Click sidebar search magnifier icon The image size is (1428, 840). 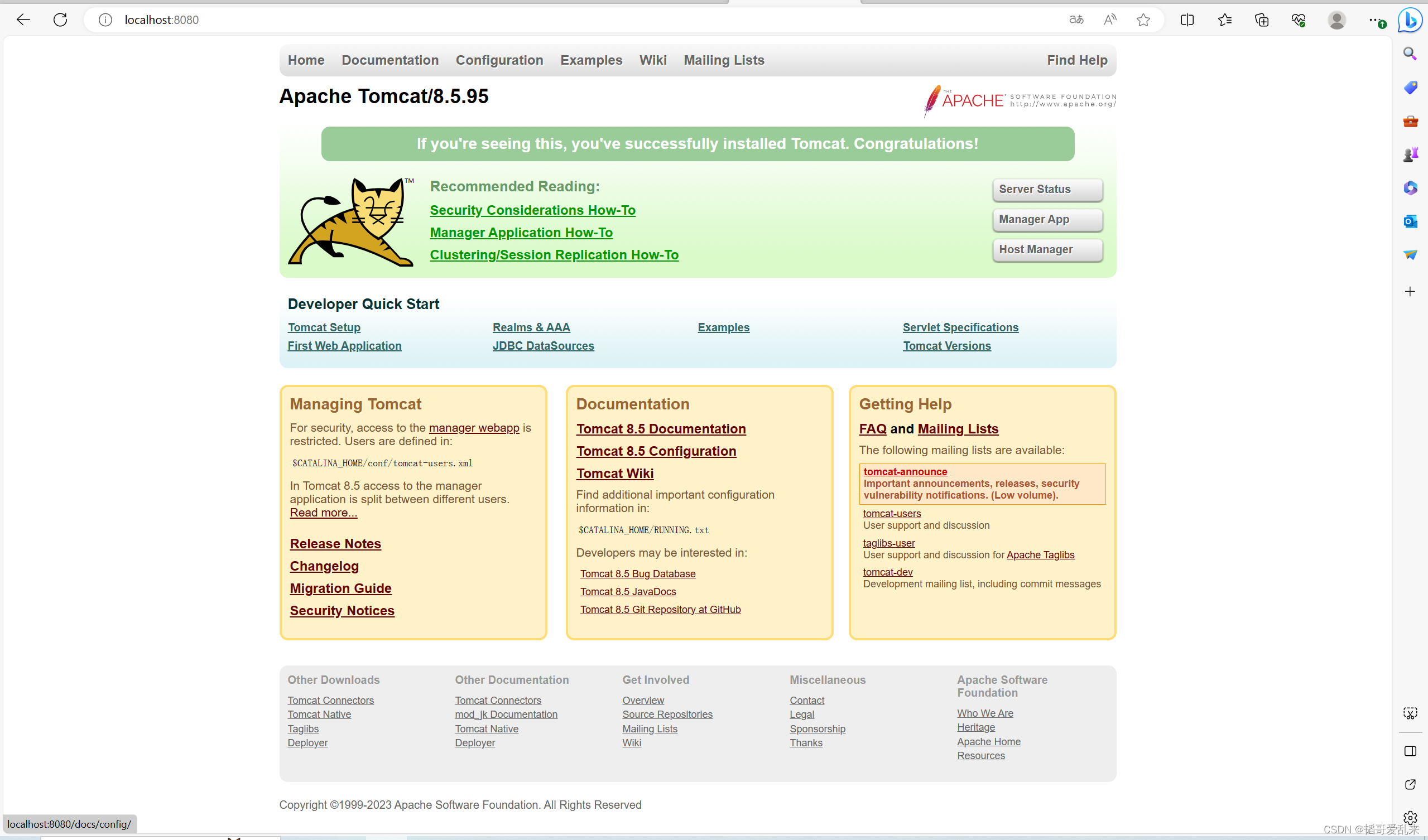tap(1410, 54)
